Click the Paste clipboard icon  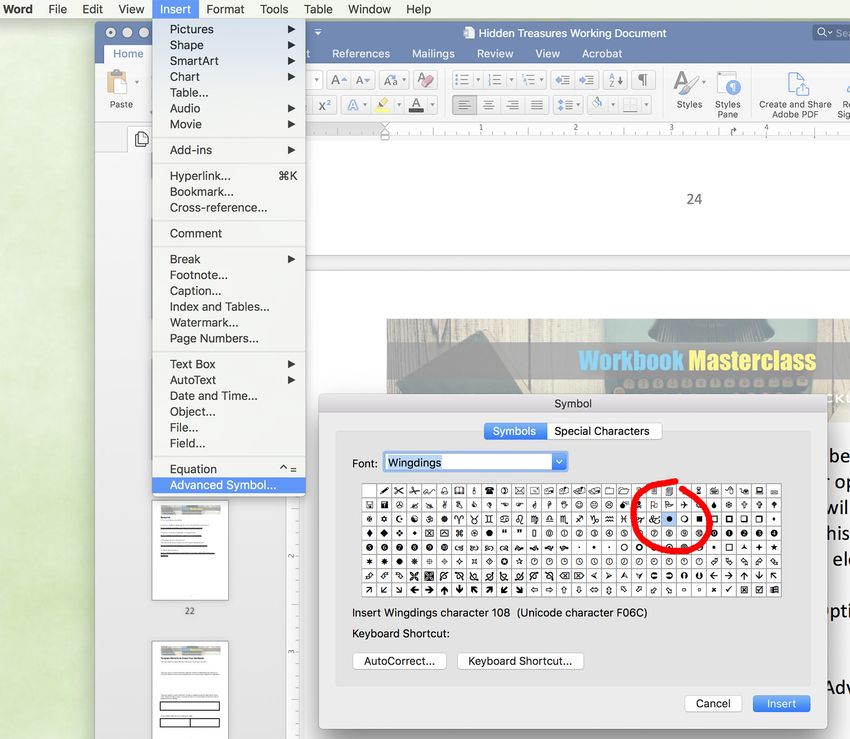118,82
